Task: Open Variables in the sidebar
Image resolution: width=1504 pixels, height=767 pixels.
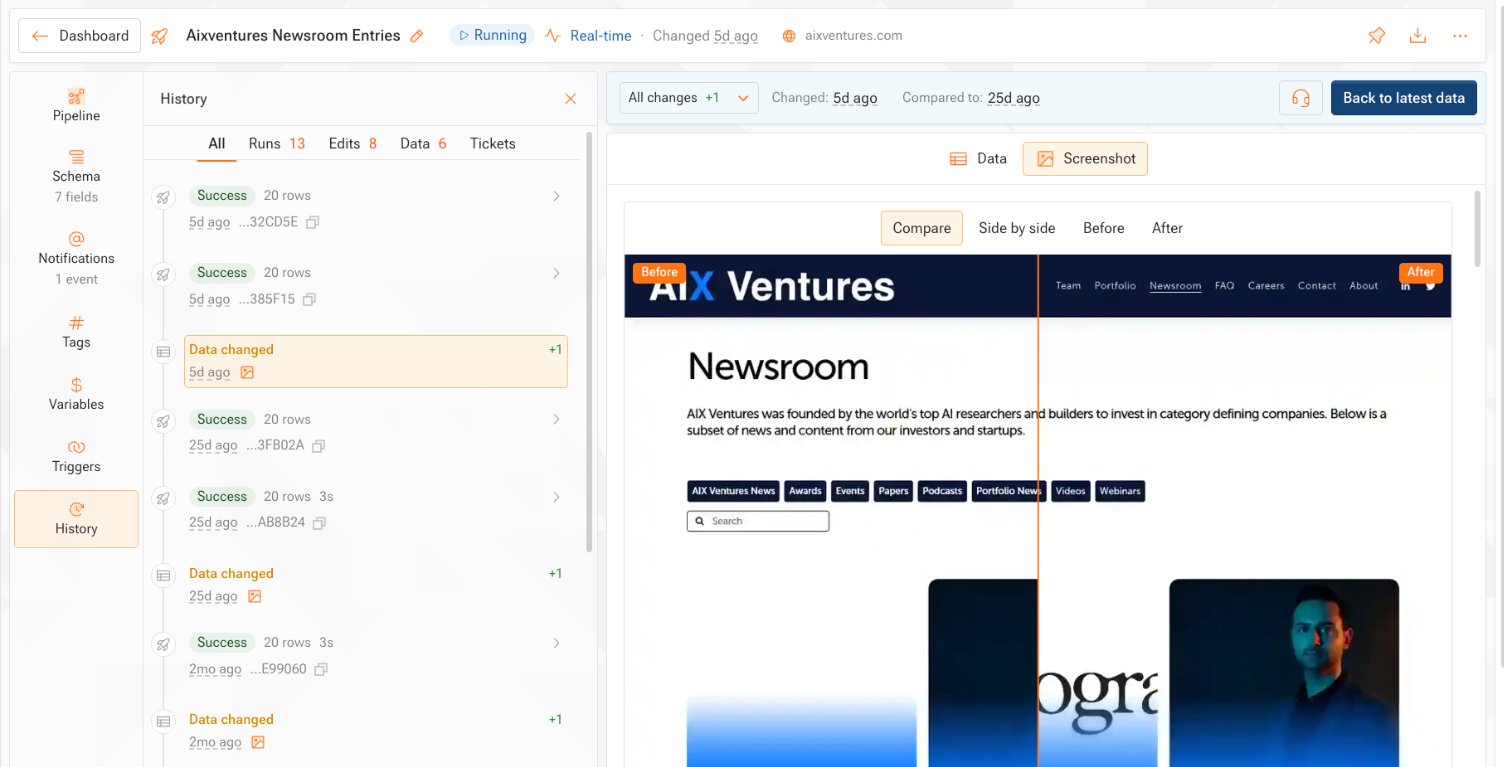Action: pyautogui.click(x=76, y=394)
